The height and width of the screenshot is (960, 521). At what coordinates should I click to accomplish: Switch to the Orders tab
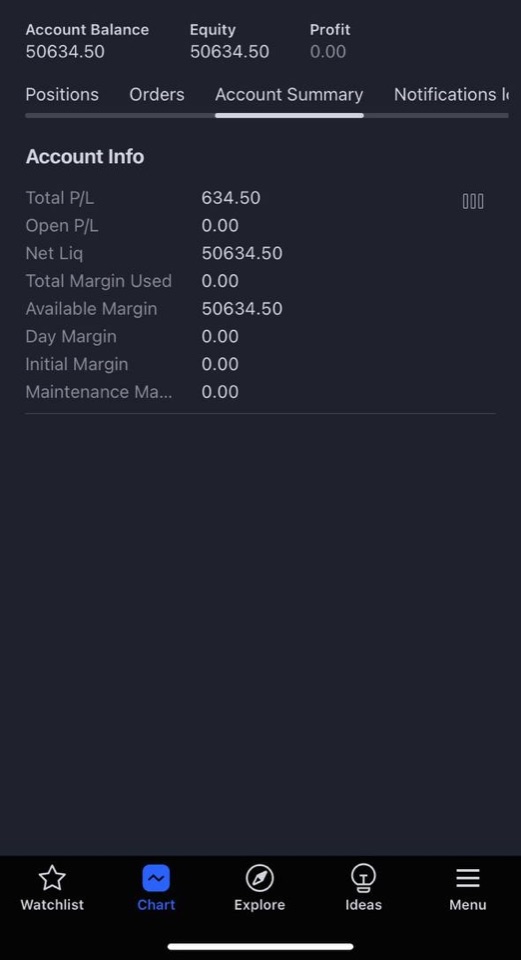point(157,94)
